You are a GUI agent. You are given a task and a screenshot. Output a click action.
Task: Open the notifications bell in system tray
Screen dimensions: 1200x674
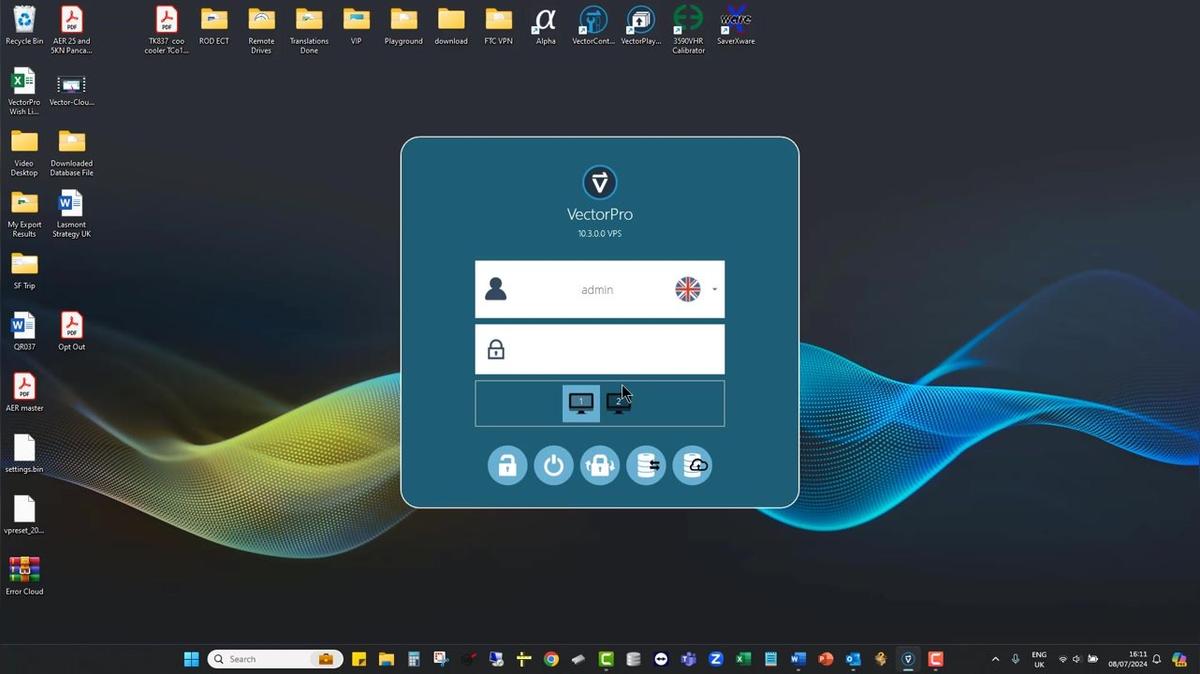point(1157,659)
